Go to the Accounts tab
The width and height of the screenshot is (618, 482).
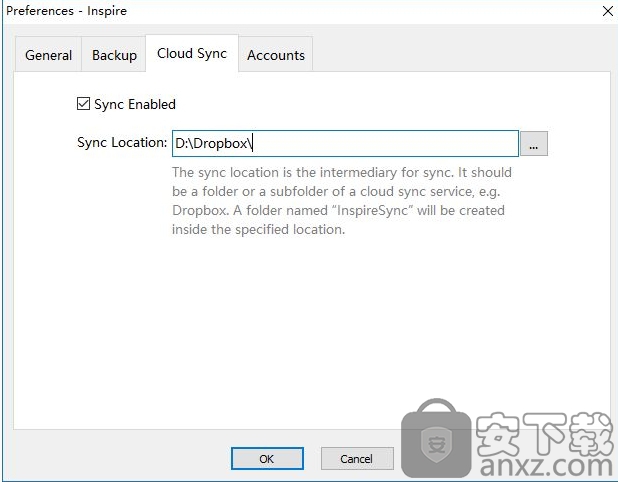(x=276, y=55)
